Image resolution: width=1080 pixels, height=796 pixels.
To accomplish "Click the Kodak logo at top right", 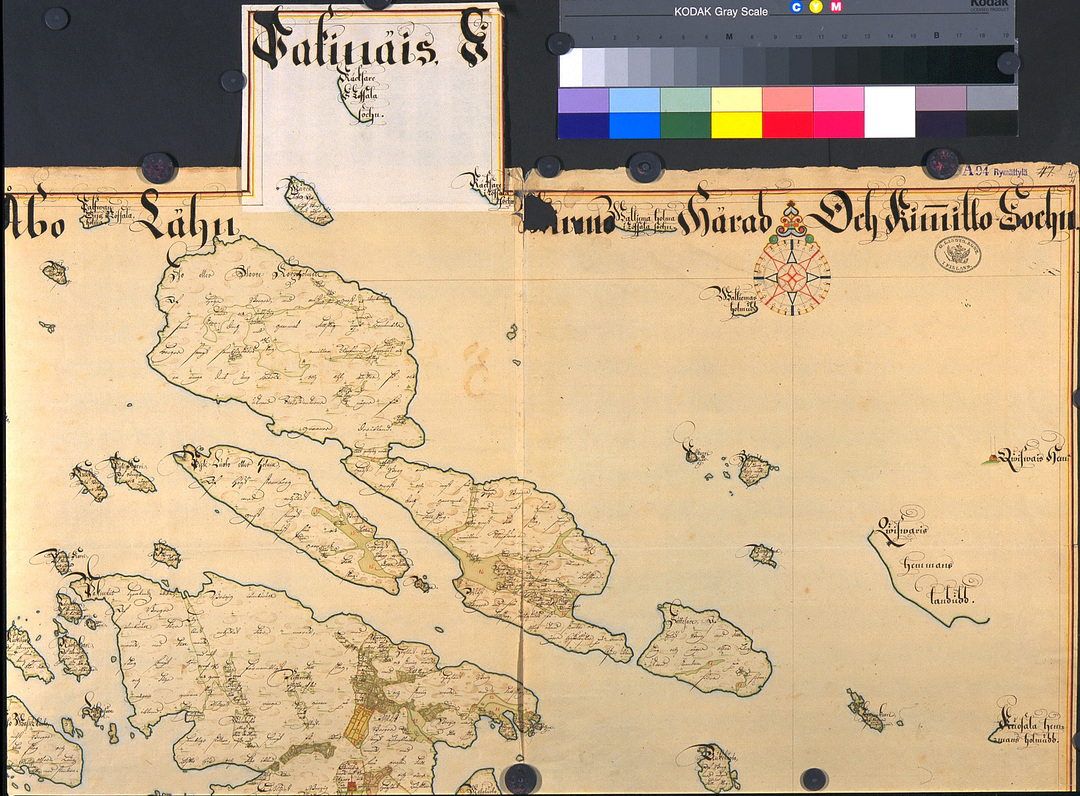I will (989, 4).
